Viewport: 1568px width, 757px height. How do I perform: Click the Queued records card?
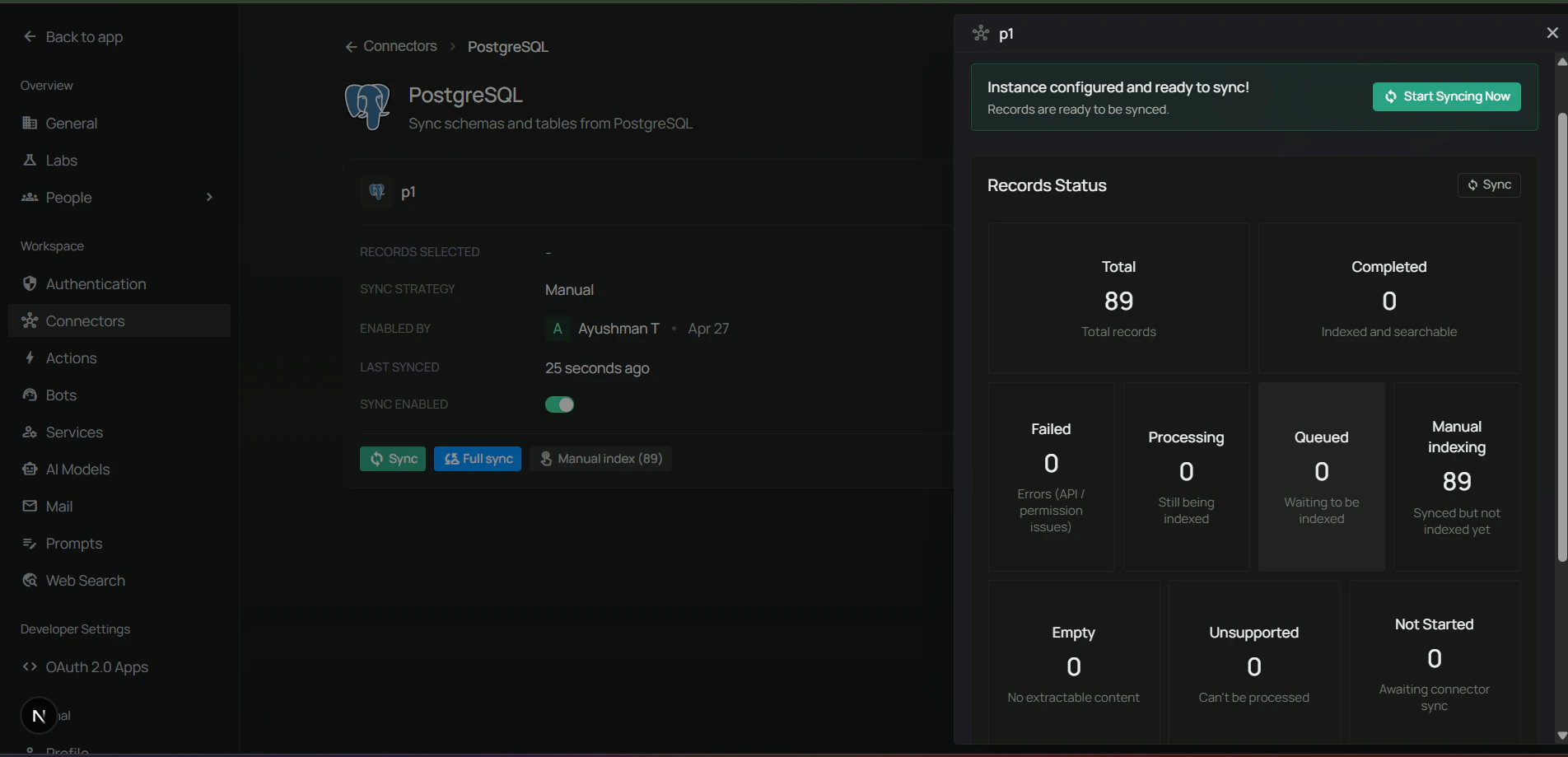[1321, 477]
